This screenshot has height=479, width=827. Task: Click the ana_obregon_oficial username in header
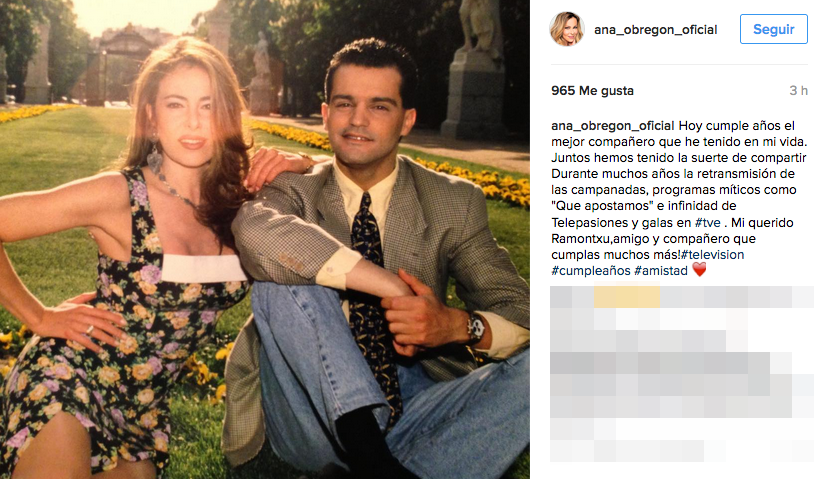656,30
